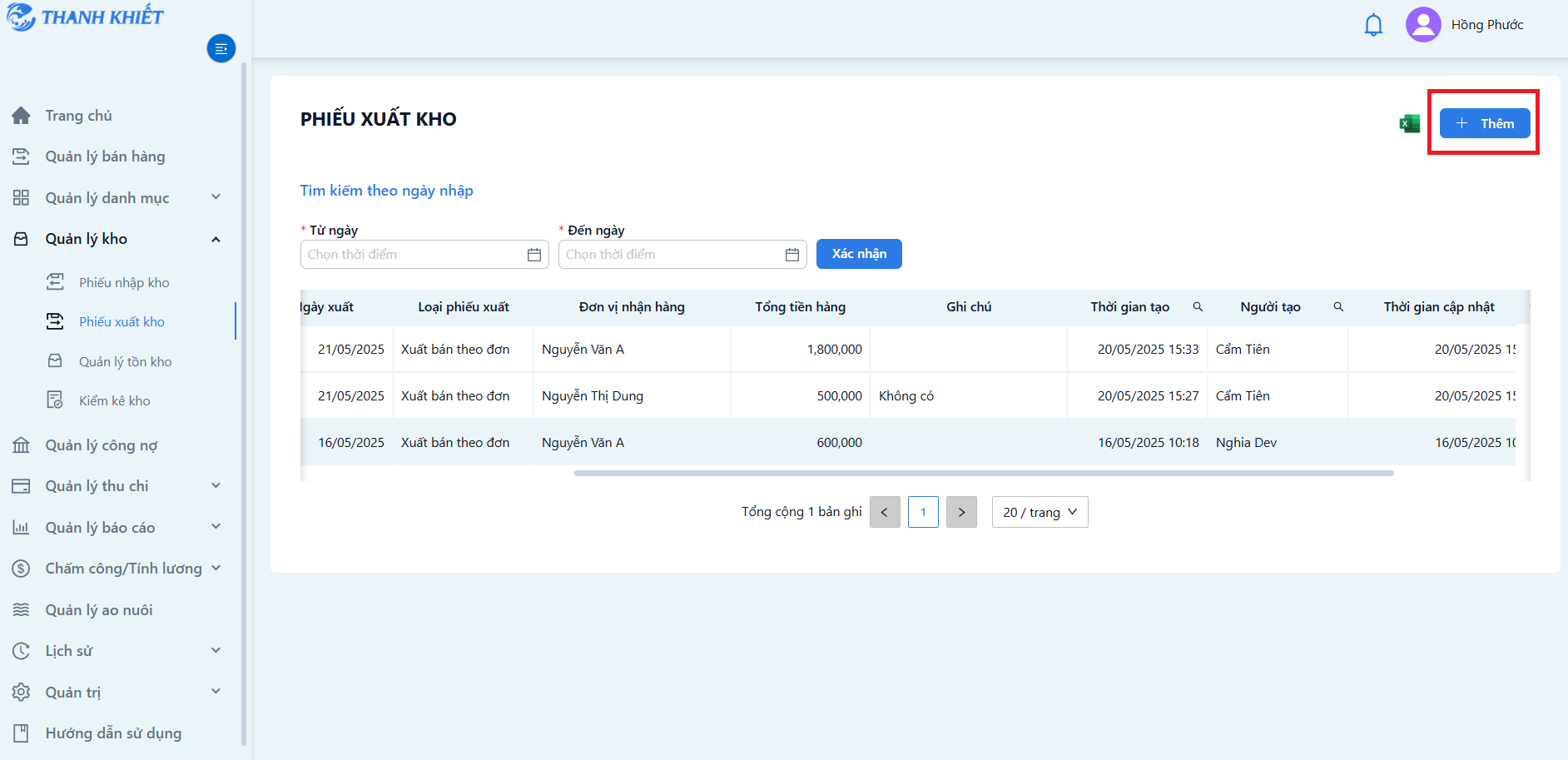The height and width of the screenshot is (760, 1568).
Task: Click the Thanh Khiết logo
Action: coord(85,17)
